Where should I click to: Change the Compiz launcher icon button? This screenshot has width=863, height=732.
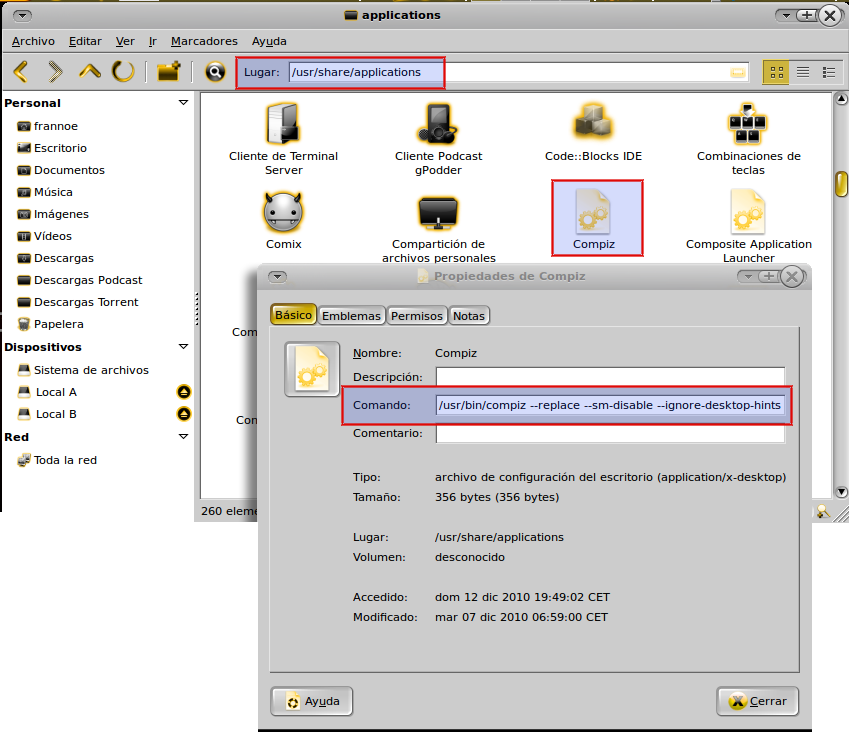click(312, 369)
